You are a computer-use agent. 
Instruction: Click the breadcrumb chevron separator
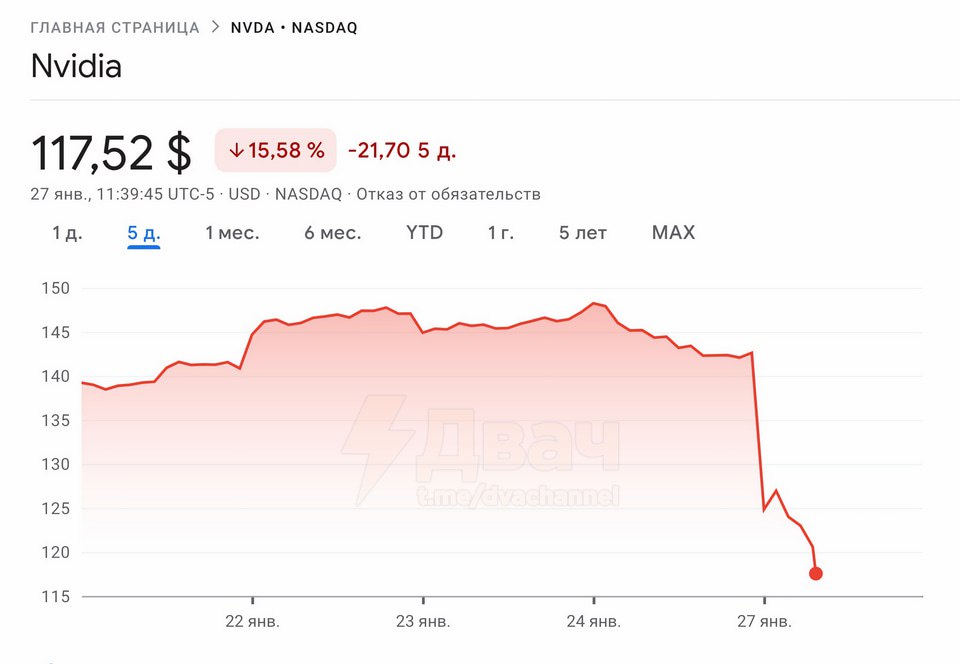click(215, 27)
